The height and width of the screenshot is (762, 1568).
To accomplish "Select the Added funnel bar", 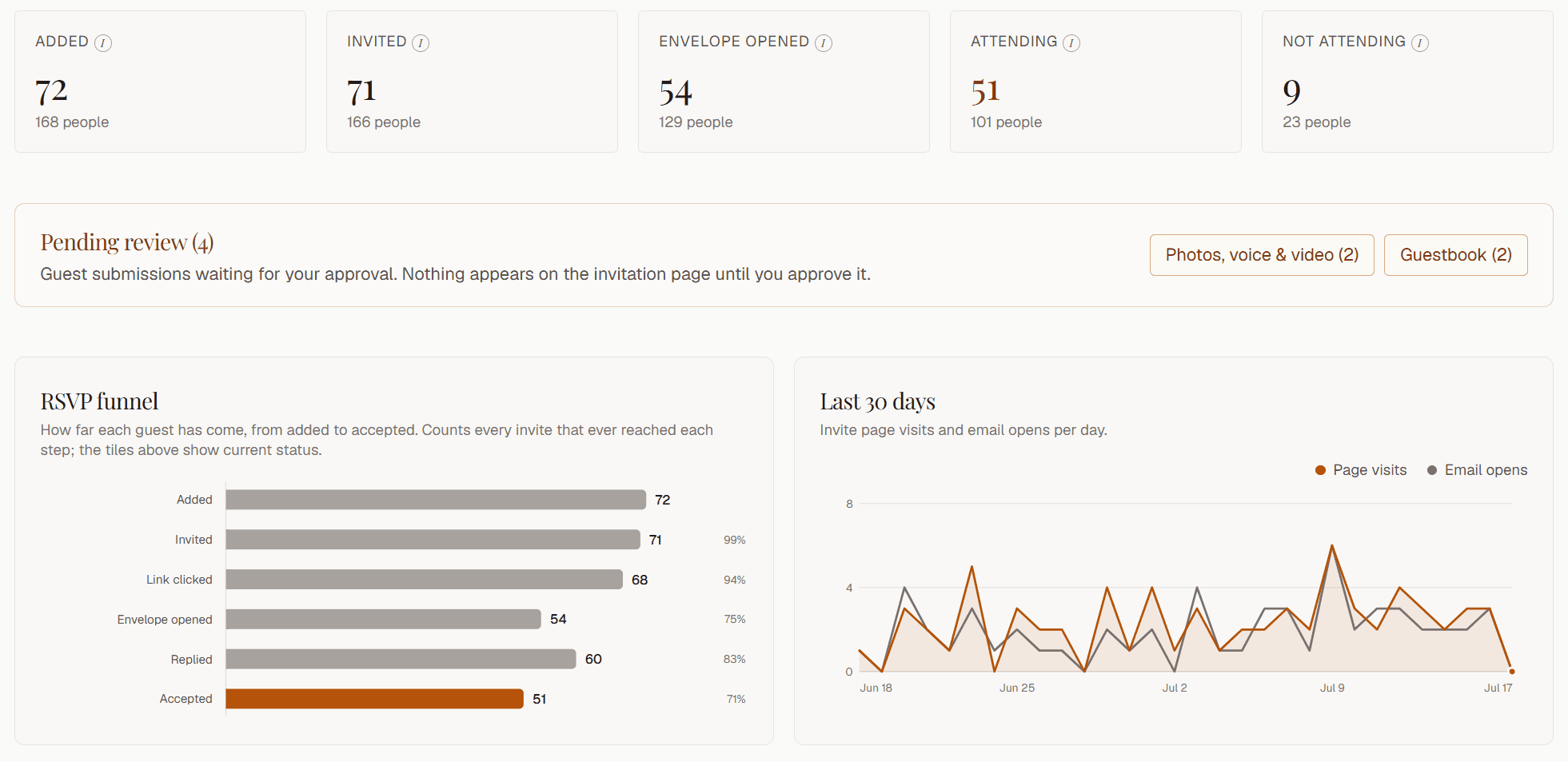I will [x=436, y=500].
